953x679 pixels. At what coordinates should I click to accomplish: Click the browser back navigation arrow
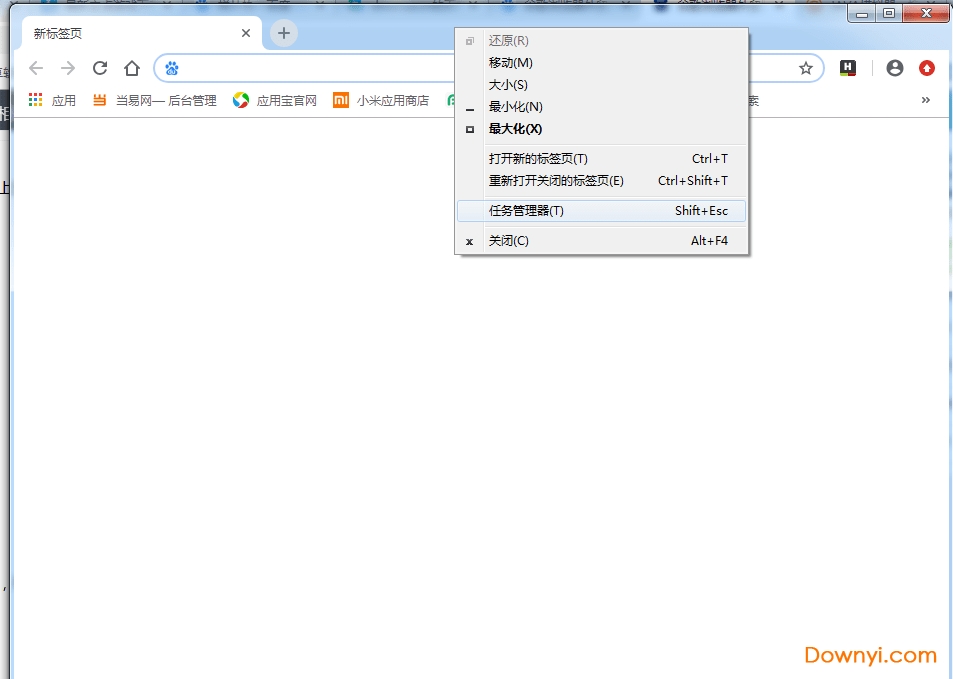(36, 68)
